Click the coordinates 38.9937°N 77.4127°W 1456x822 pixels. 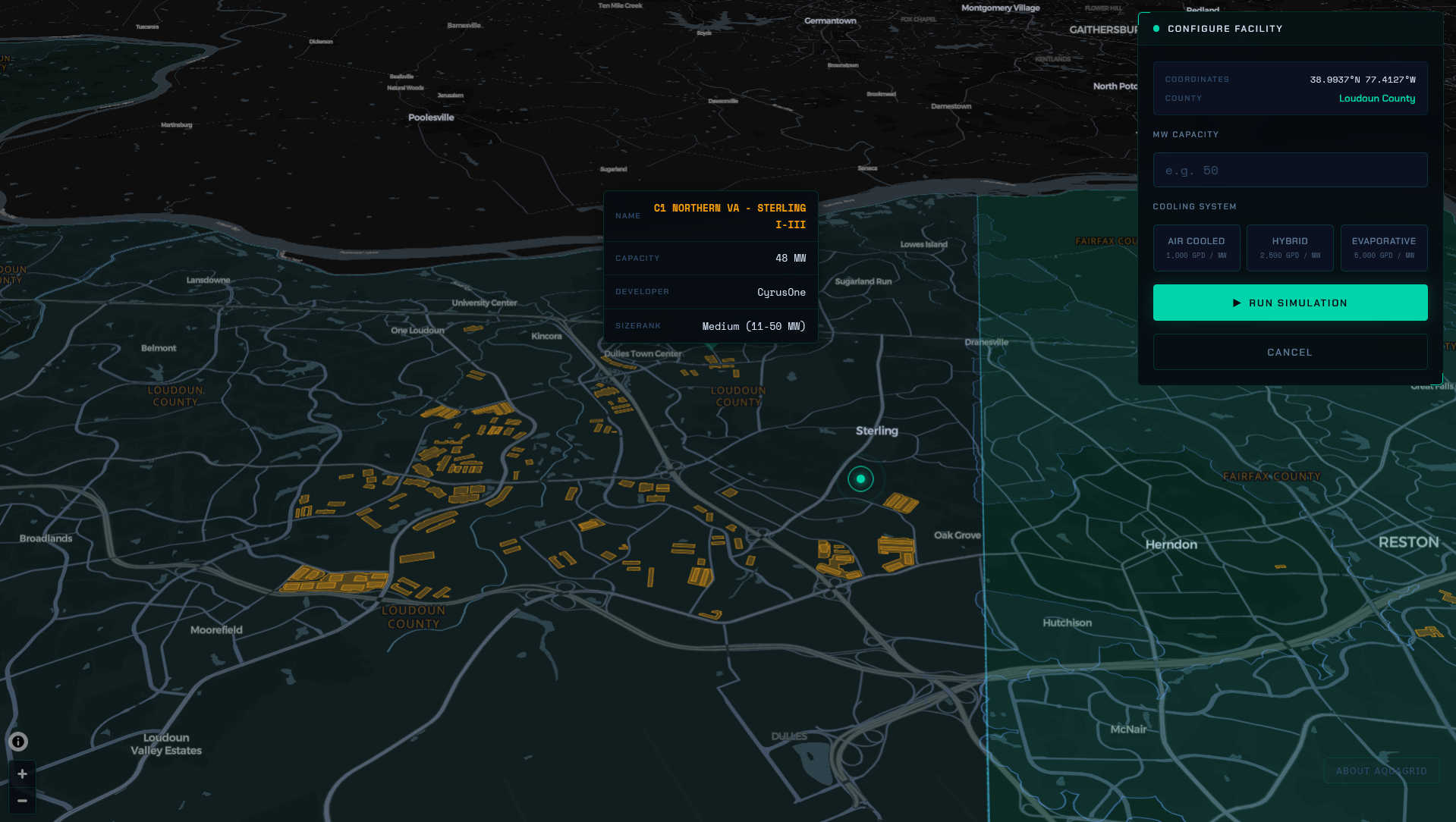coord(1363,80)
